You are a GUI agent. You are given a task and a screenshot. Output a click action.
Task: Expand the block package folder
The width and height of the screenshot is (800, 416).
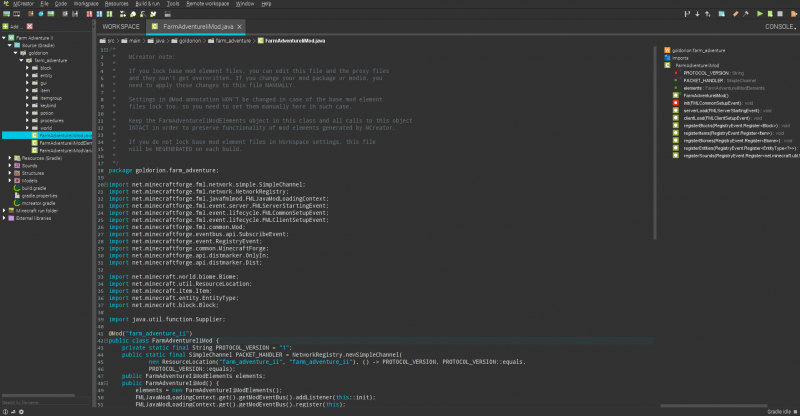pyautogui.click(x=28, y=68)
